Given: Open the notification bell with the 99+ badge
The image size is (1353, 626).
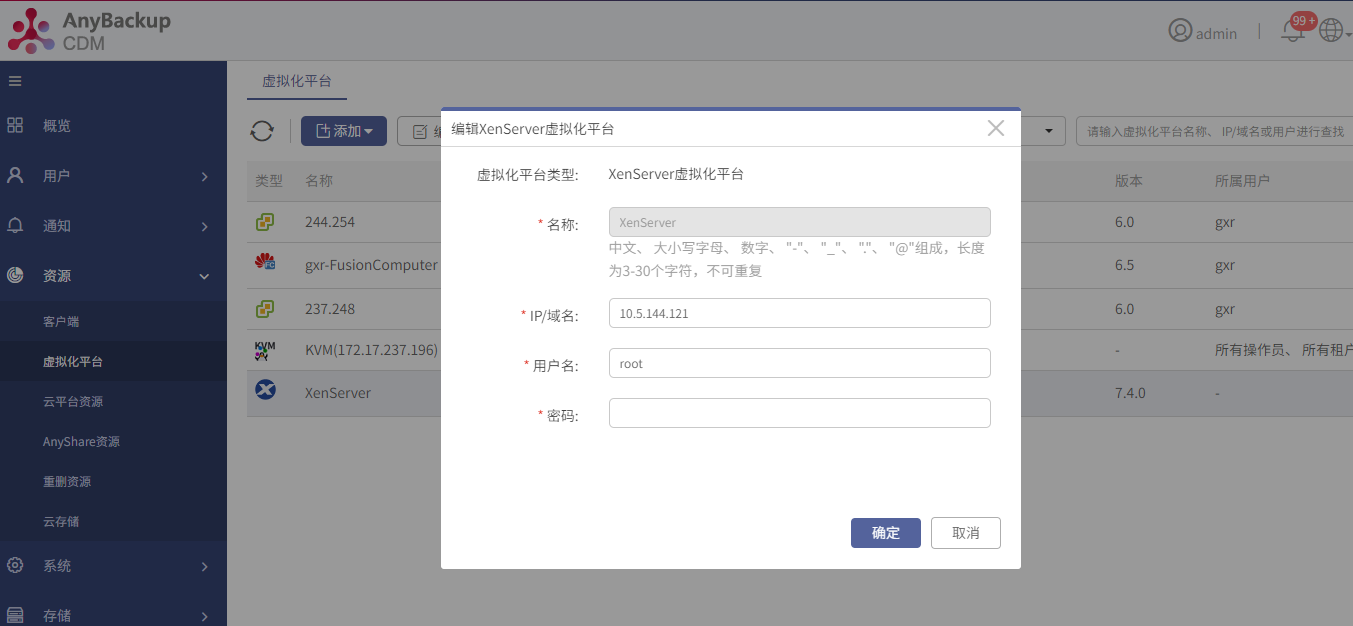Looking at the screenshot, I should 1293,31.
